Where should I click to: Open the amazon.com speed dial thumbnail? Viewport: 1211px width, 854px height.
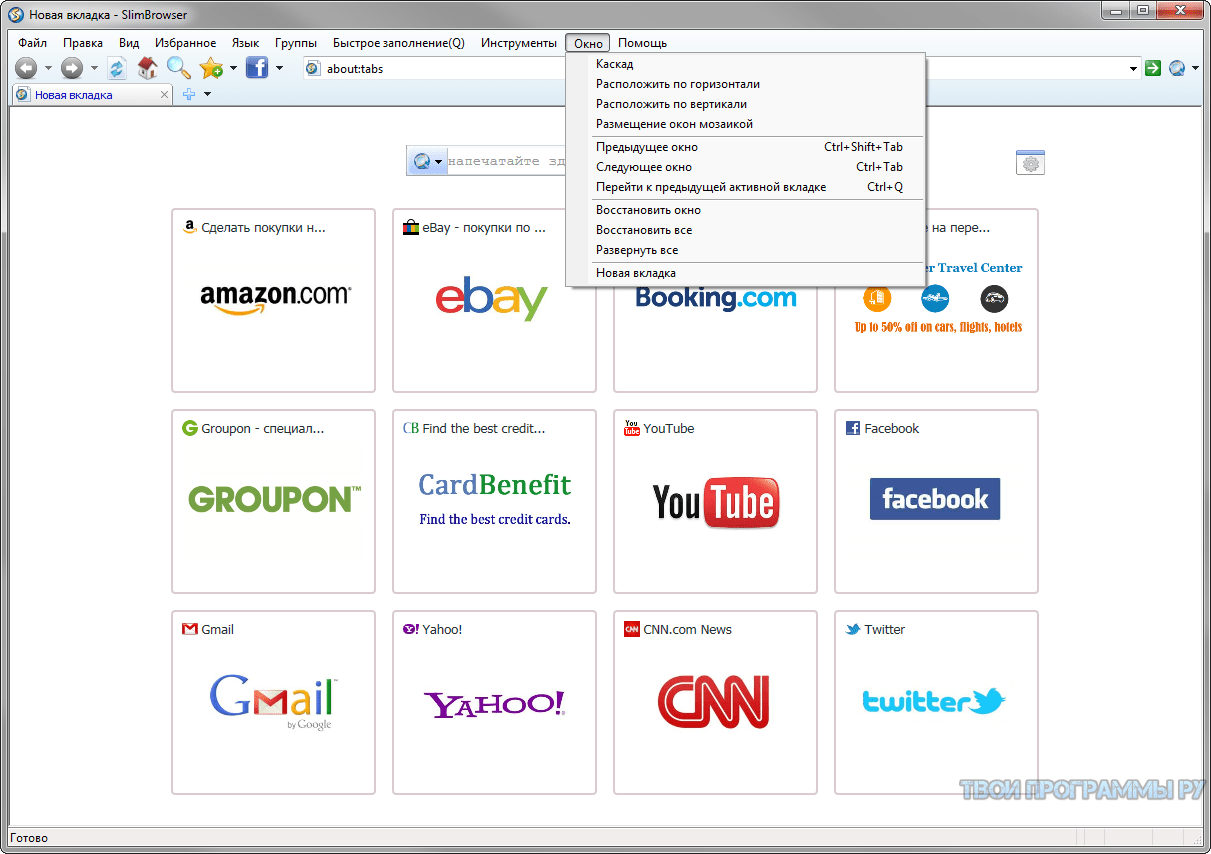(274, 300)
